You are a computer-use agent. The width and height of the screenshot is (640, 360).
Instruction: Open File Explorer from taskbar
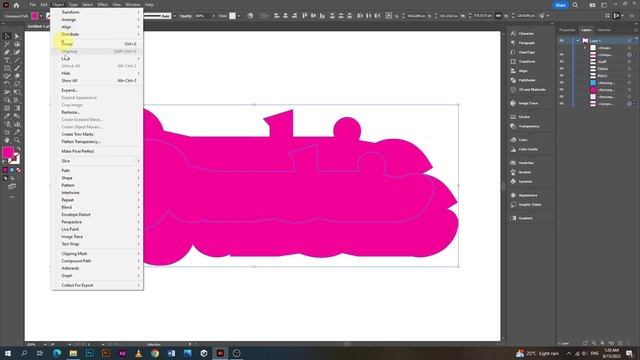(x=73, y=353)
